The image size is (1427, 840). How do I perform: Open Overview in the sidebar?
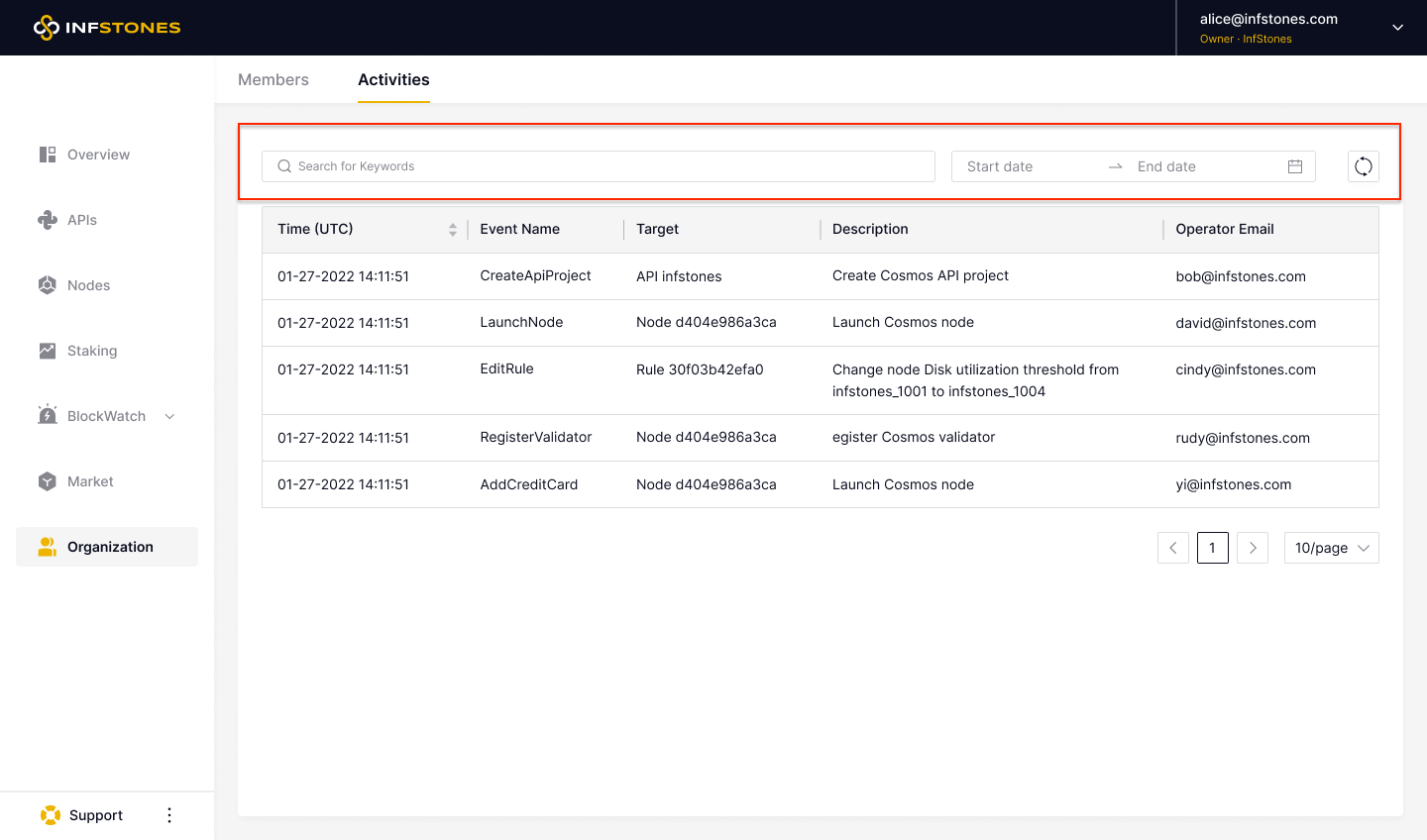(x=98, y=155)
